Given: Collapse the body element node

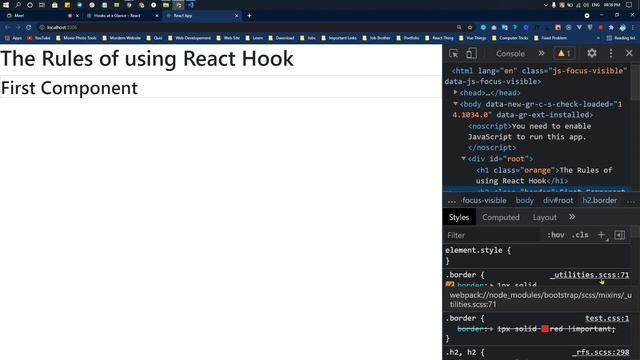Looking at the screenshot, I should tap(456, 104).
